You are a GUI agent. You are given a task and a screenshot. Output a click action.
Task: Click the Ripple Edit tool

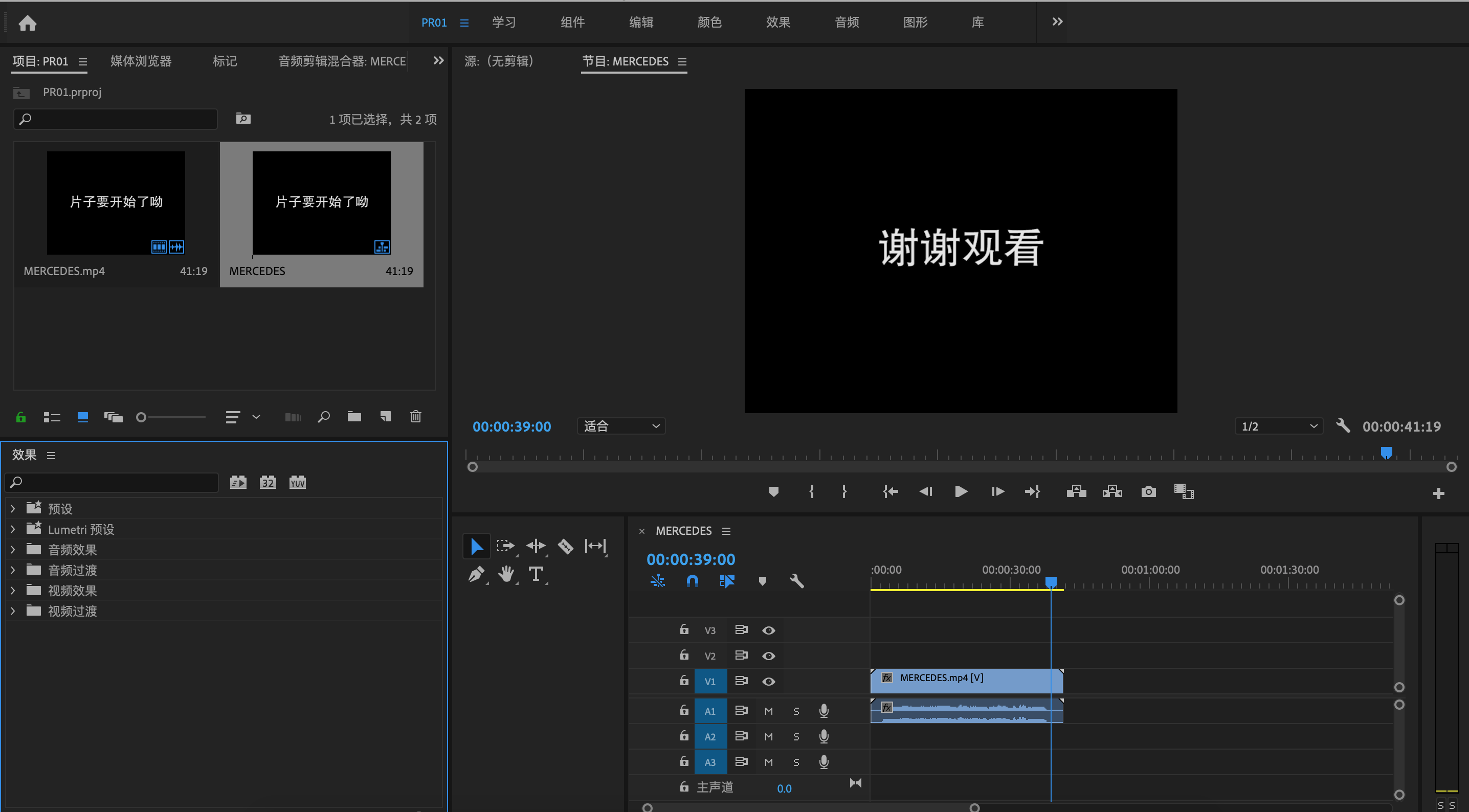click(x=536, y=546)
